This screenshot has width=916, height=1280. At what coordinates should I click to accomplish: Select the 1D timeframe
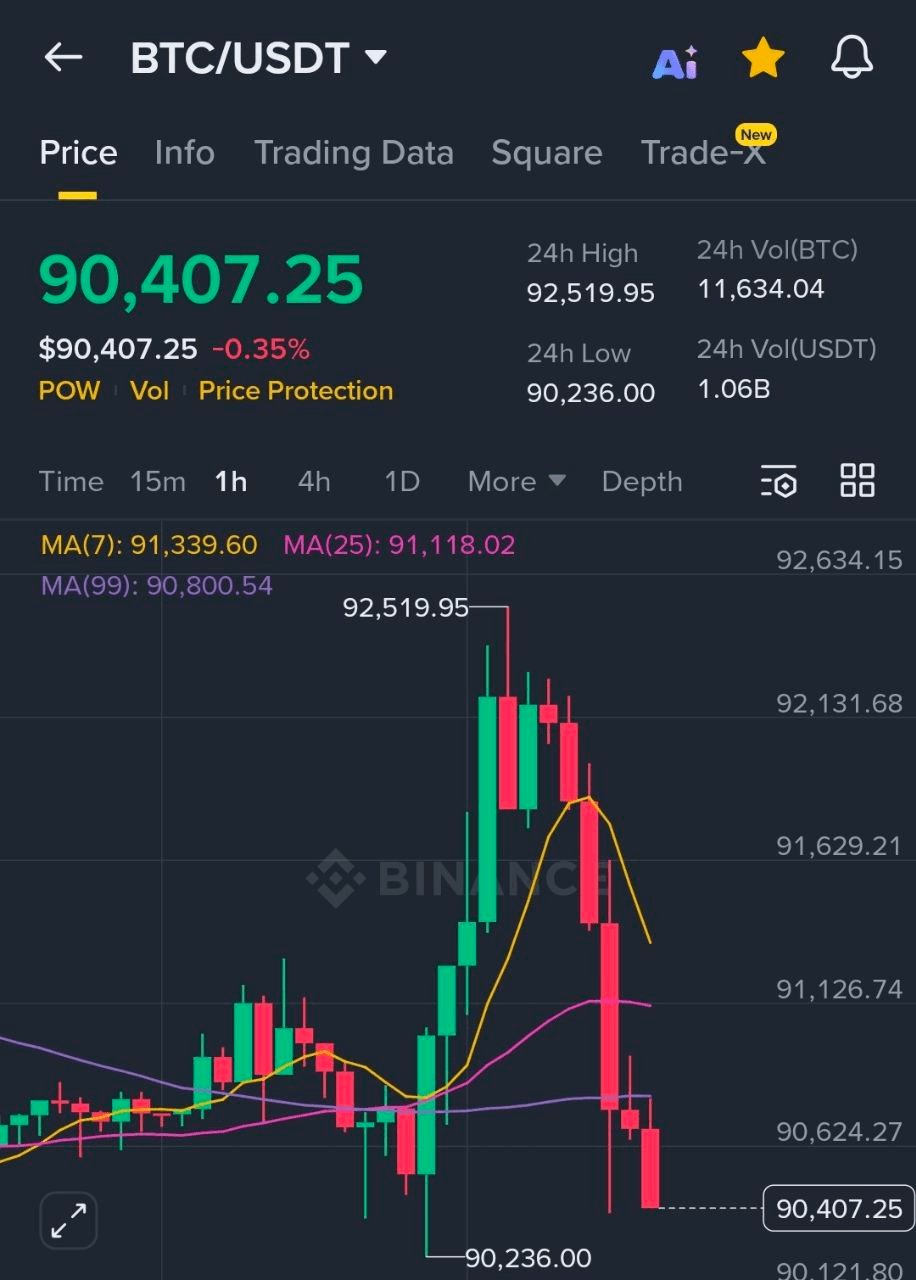401,481
